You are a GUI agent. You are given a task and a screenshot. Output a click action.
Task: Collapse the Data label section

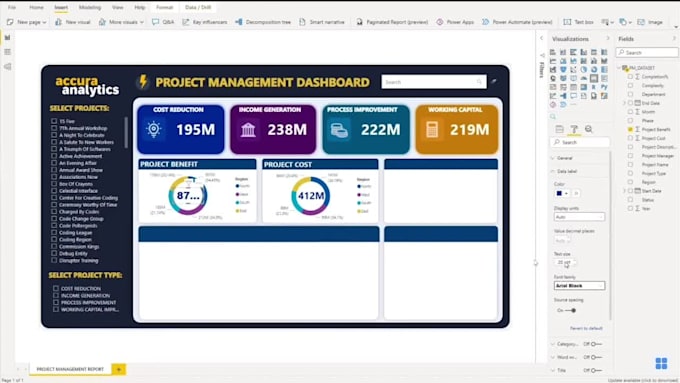click(x=553, y=171)
